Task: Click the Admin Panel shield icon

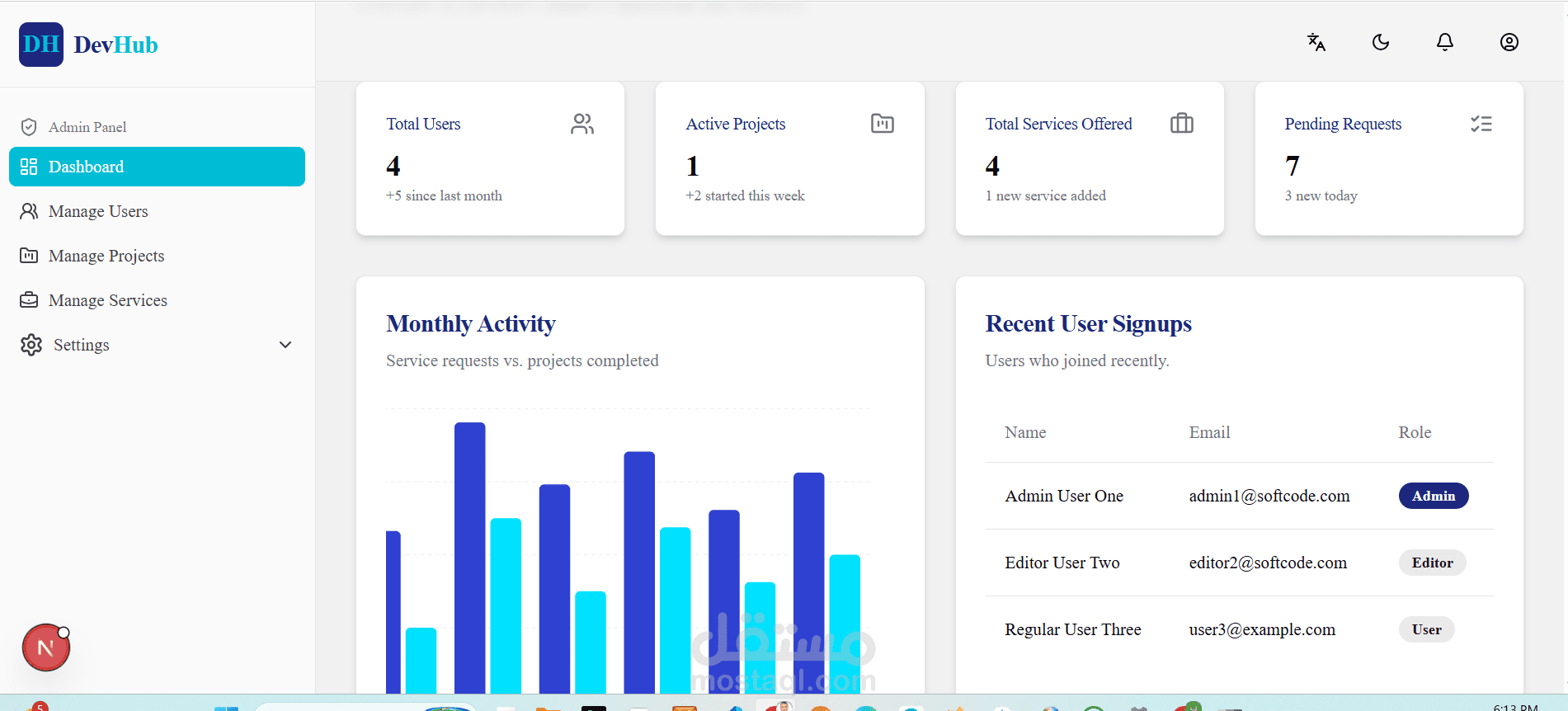Action: [29, 127]
